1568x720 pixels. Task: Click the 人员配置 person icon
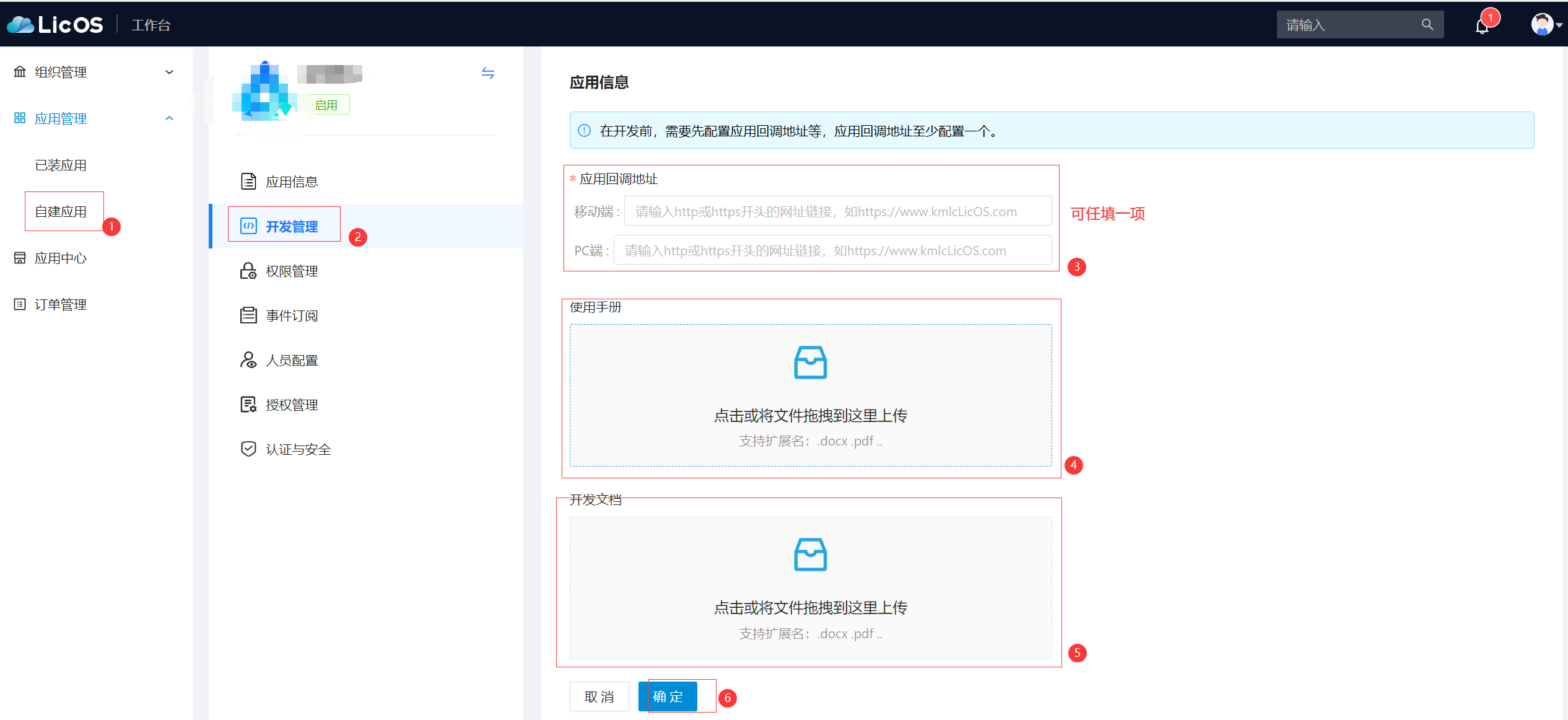coord(248,360)
